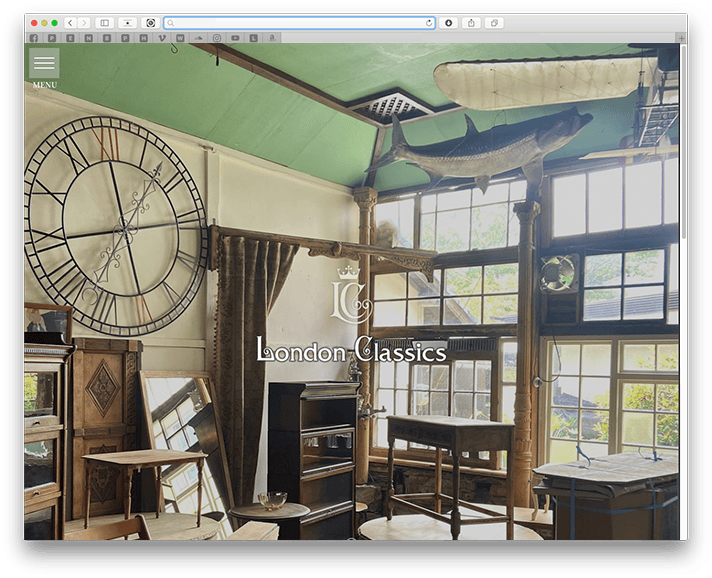Open the Downloads button

(x=448, y=23)
